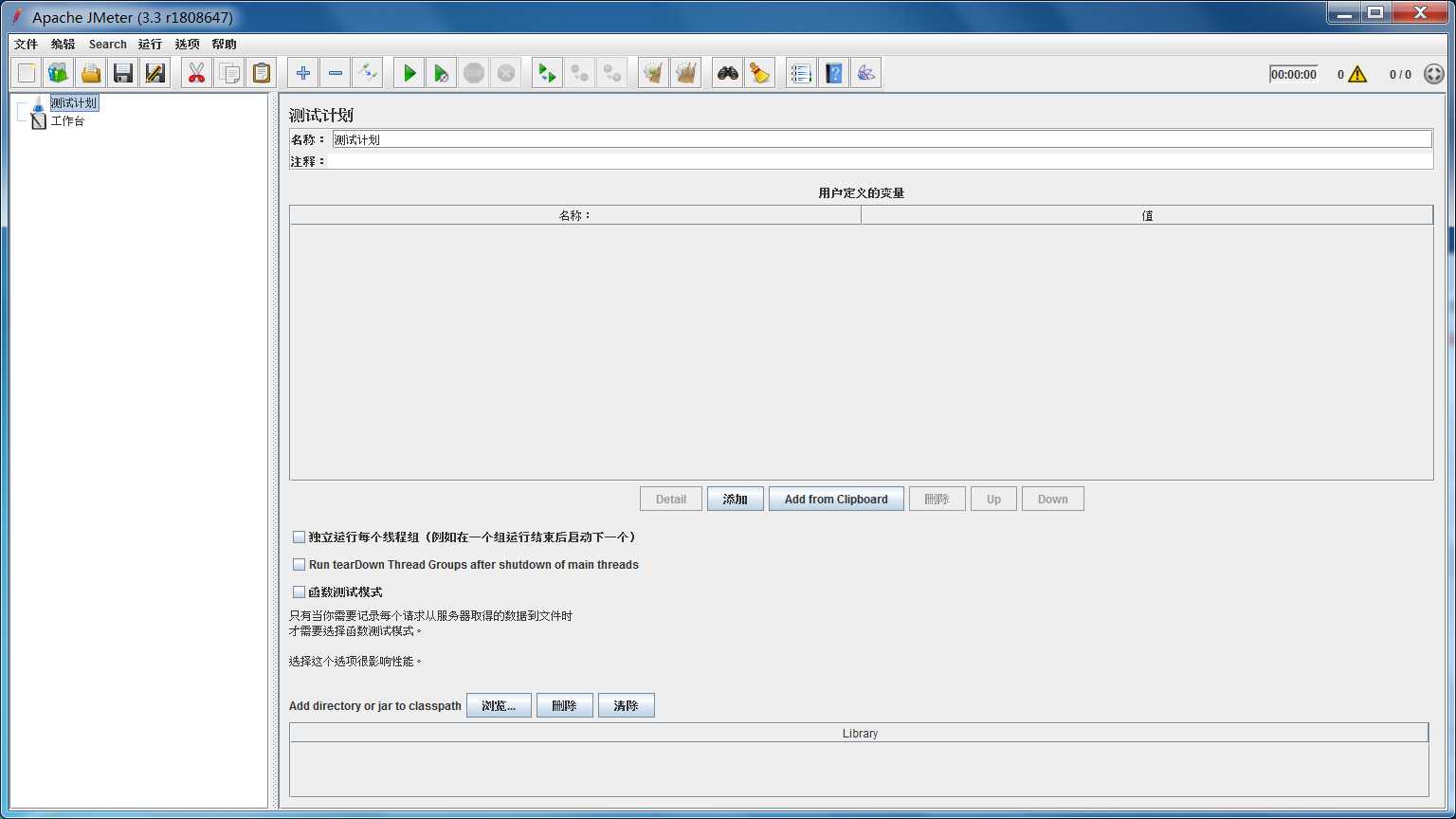Open the 运行 menu
Image resolution: width=1456 pixels, height=819 pixels.
coord(150,45)
